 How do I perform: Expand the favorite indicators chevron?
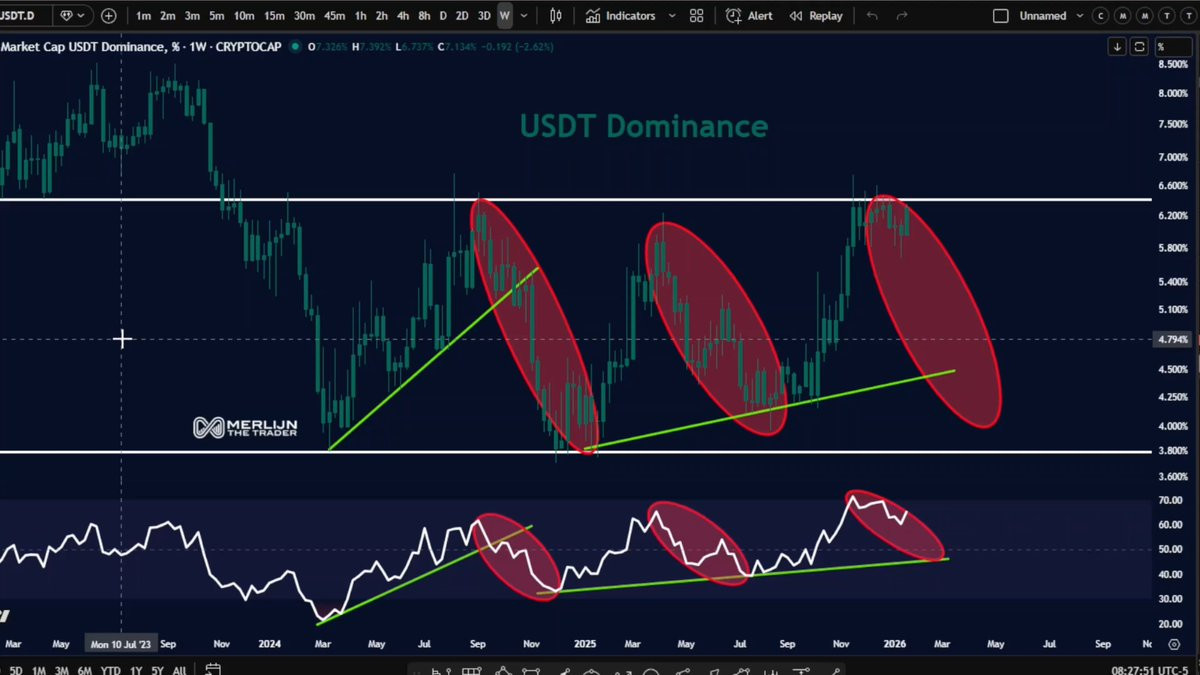[x=671, y=16]
